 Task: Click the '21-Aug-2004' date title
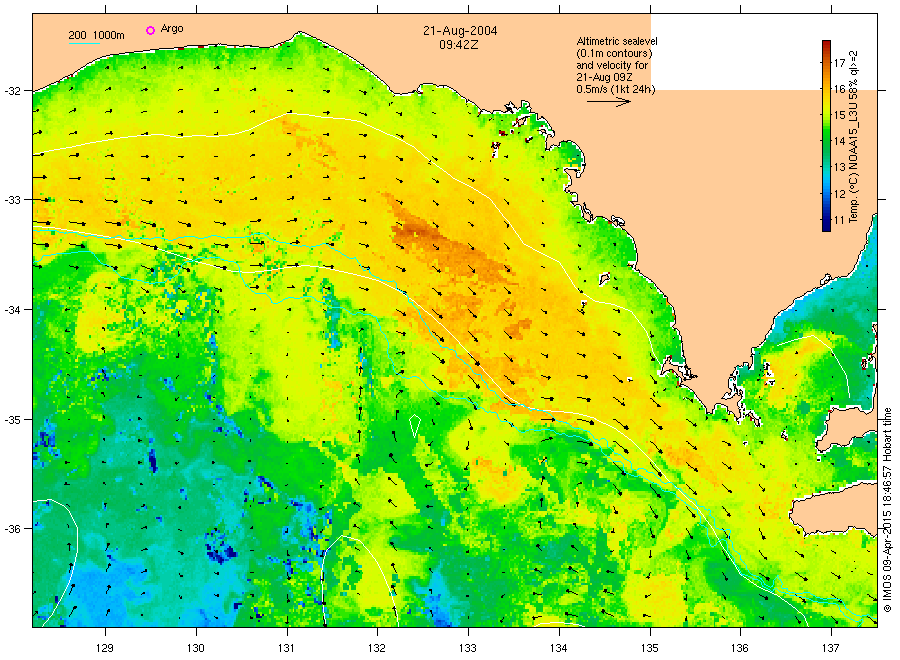tap(460, 31)
